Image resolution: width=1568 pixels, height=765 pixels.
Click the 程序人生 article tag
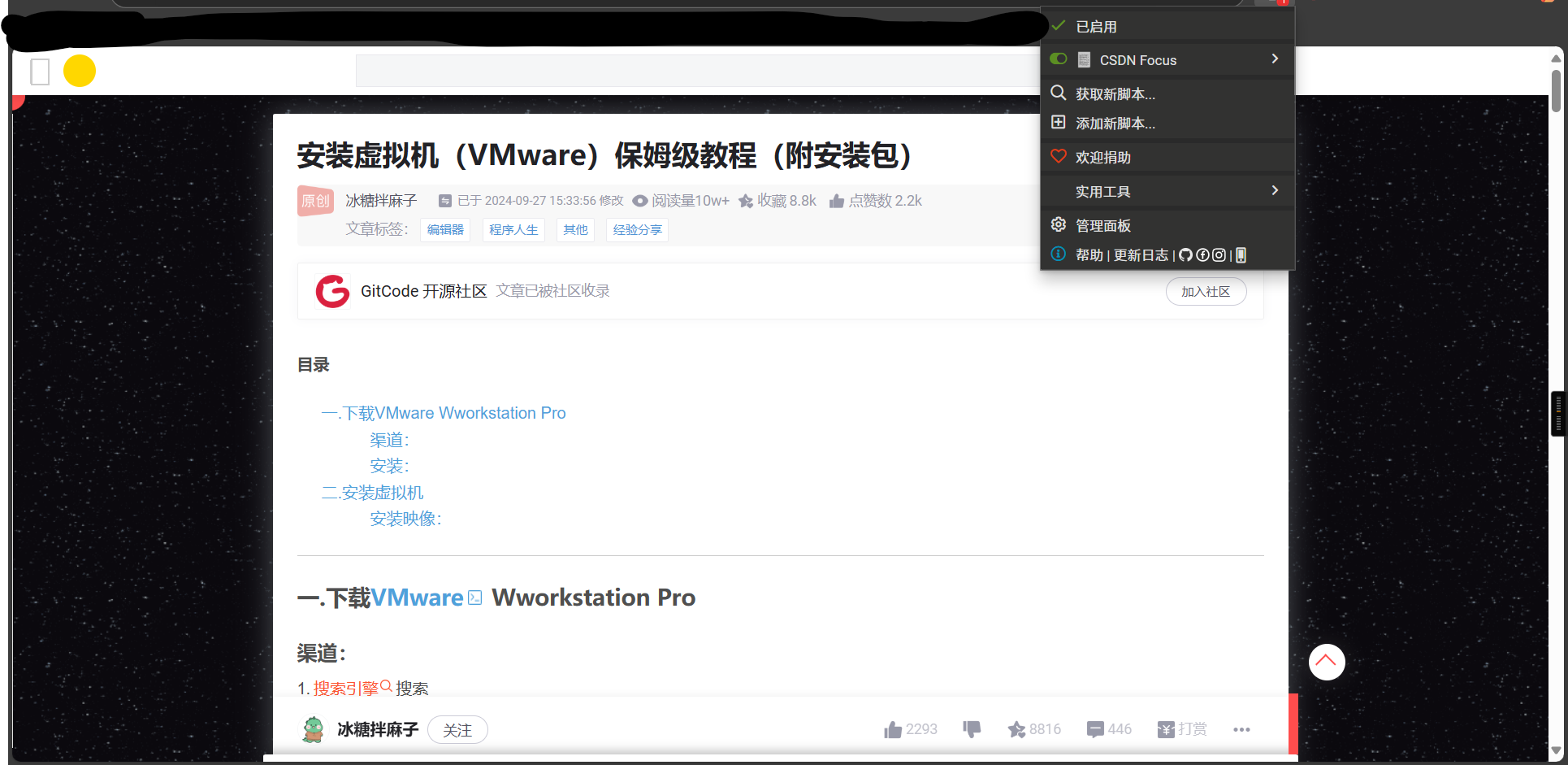coord(513,230)
